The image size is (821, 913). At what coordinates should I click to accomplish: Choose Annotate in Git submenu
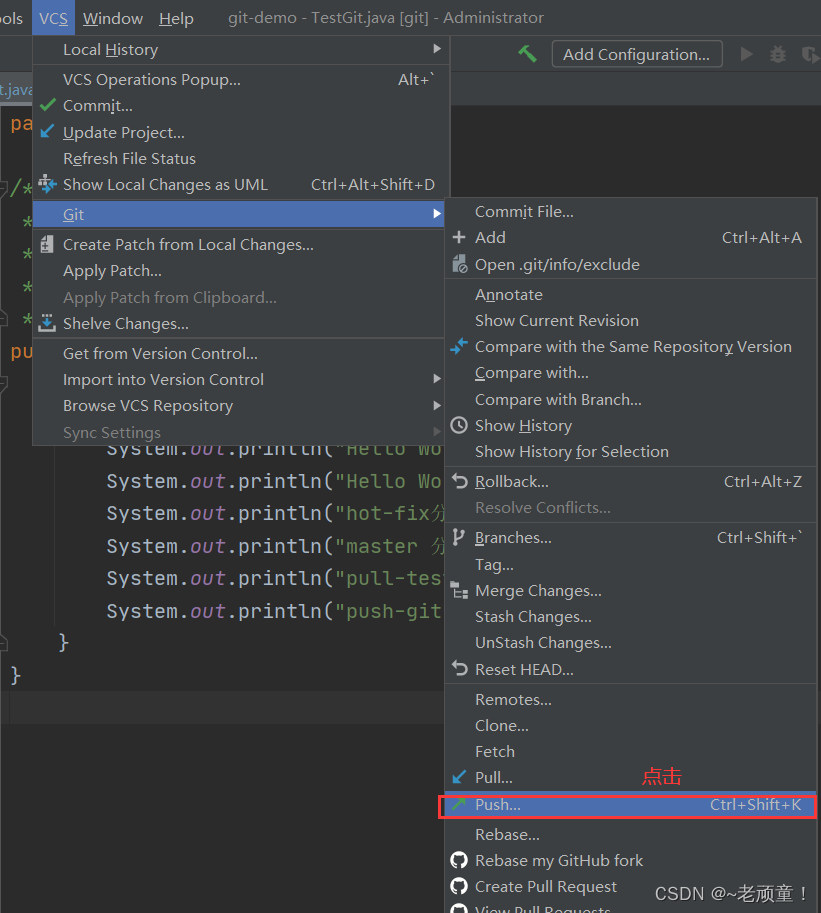[x=631, y=295]
